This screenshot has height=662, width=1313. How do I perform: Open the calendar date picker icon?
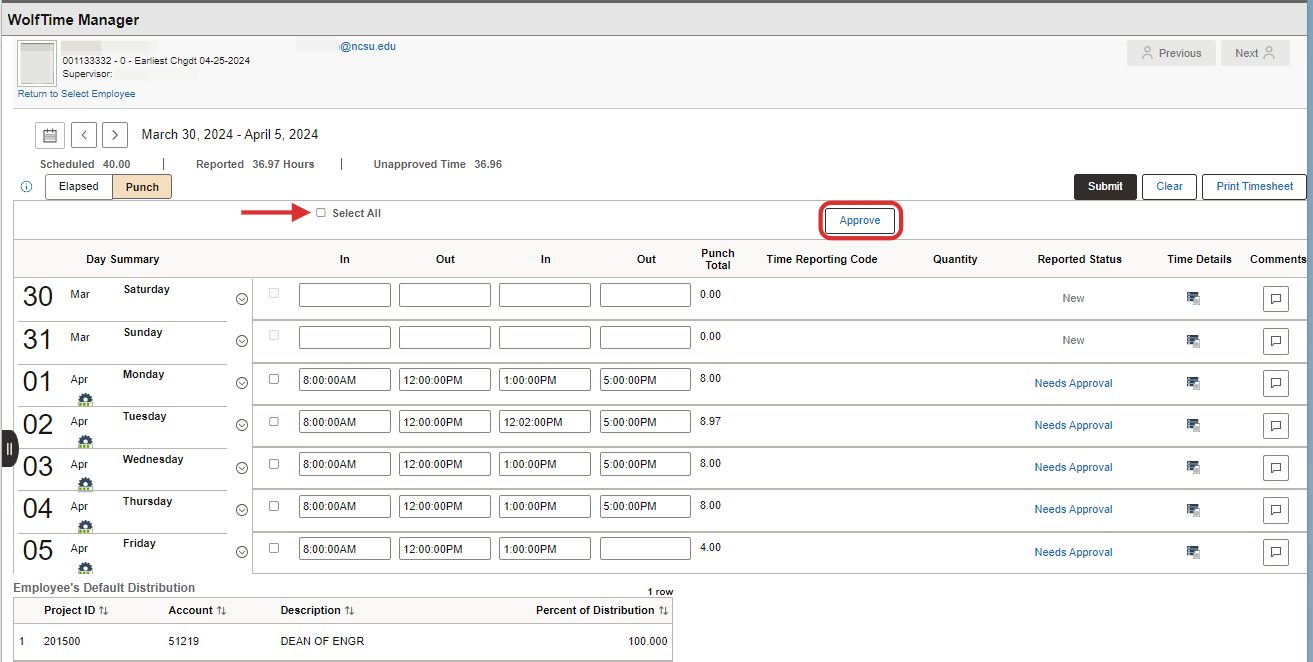click(50, 135)
